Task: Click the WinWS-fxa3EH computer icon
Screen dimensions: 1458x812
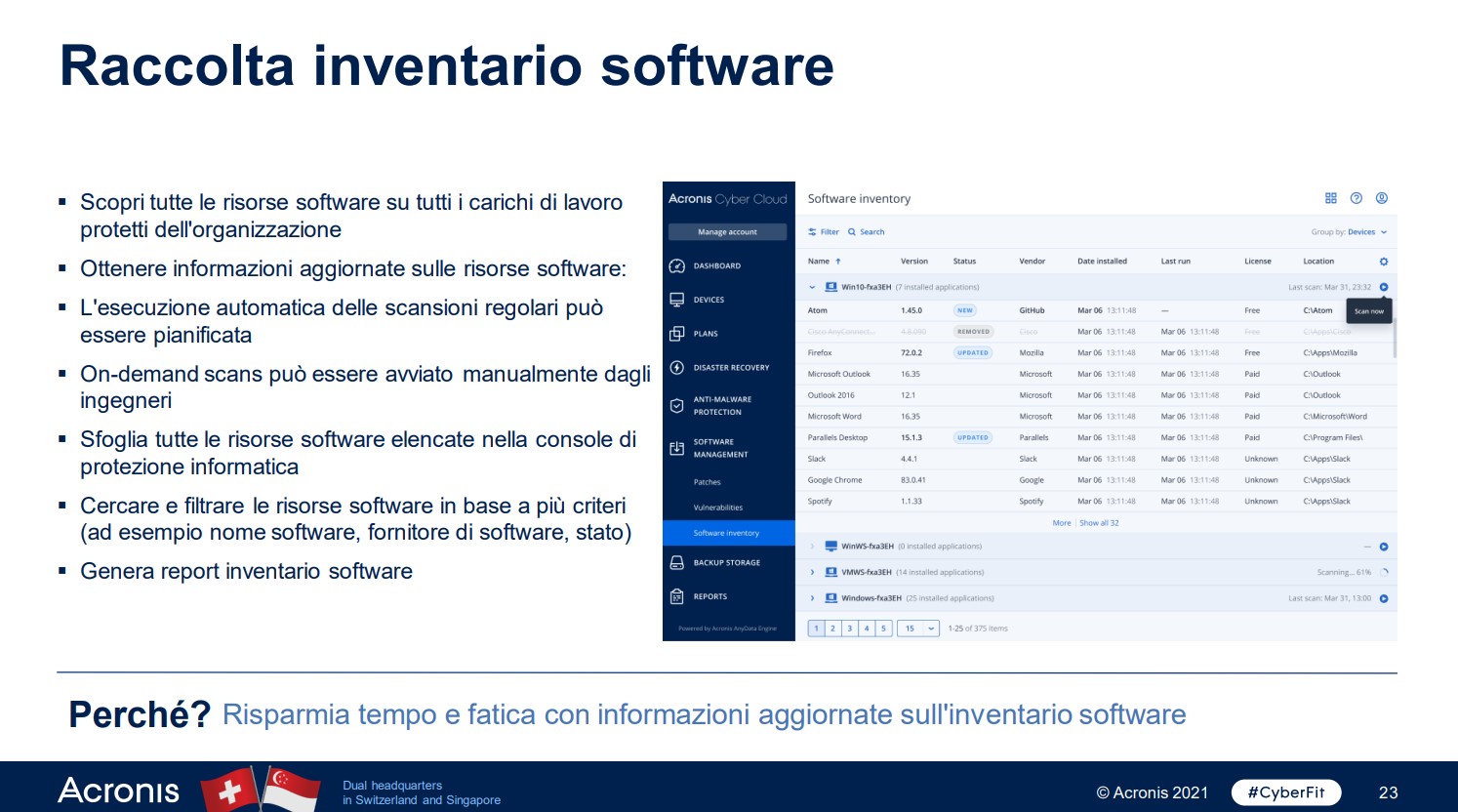Action: [x=830, y=547]
